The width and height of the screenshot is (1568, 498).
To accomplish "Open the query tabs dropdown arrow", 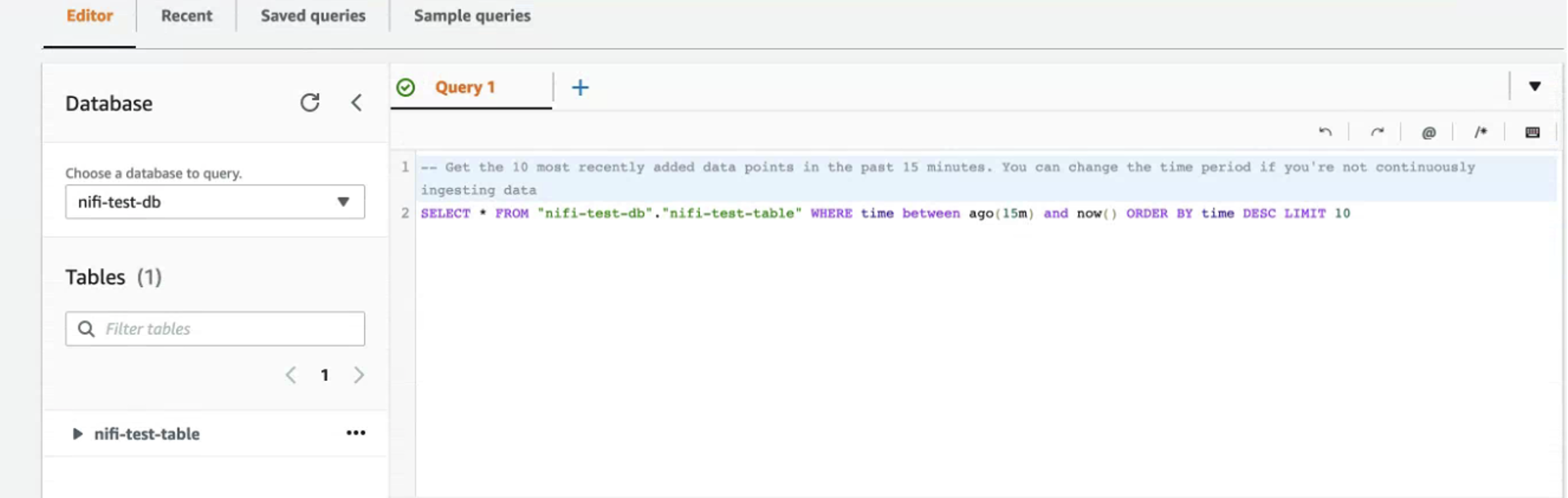I will pyautogui.click(x=1535, y=86).
